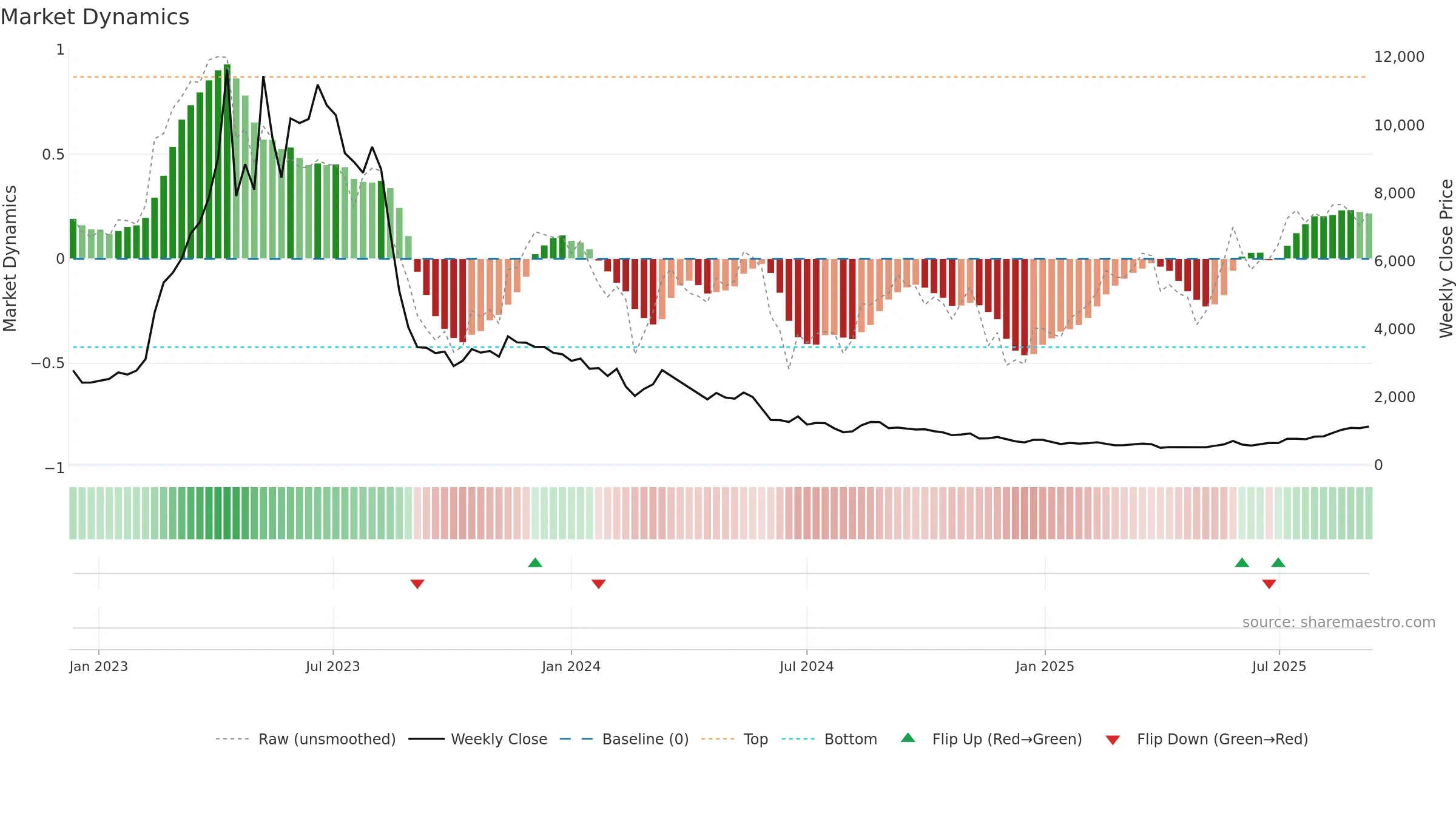
Task: Toggle Flip Up (Red→Green) legend entry
Action: (991, 739)
